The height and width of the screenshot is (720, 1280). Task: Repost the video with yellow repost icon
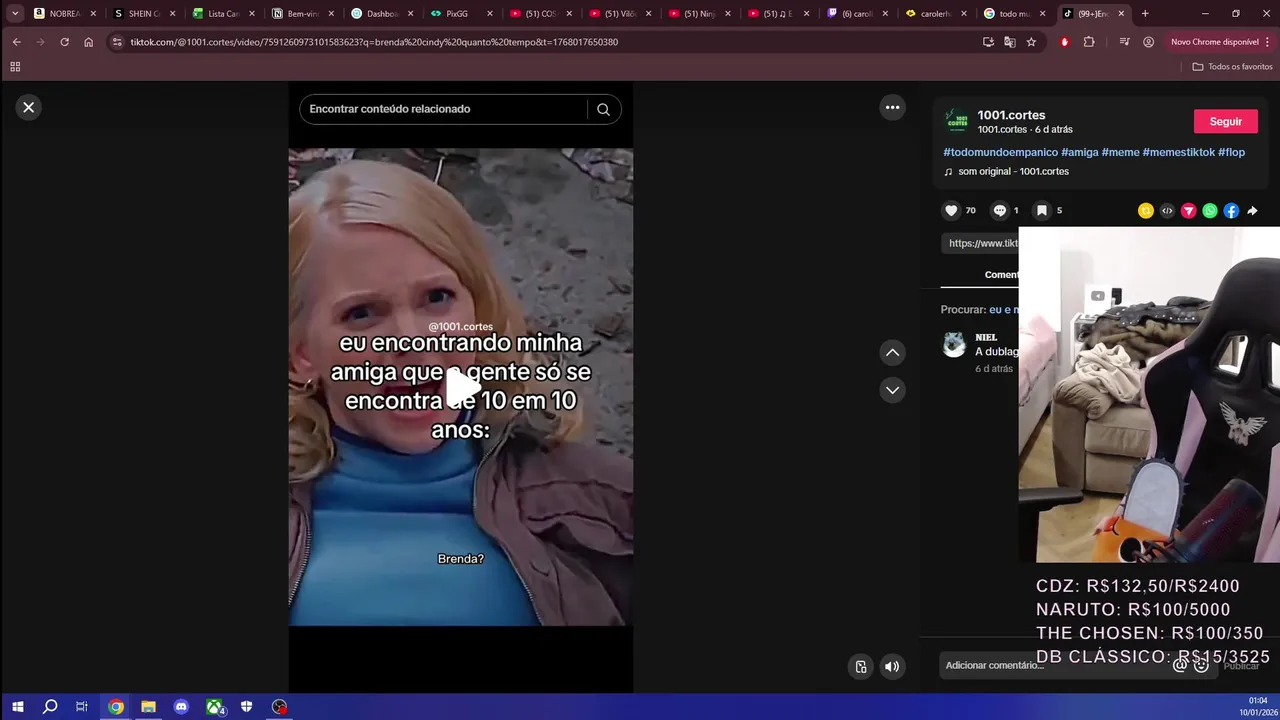[x=1146, y=210]
